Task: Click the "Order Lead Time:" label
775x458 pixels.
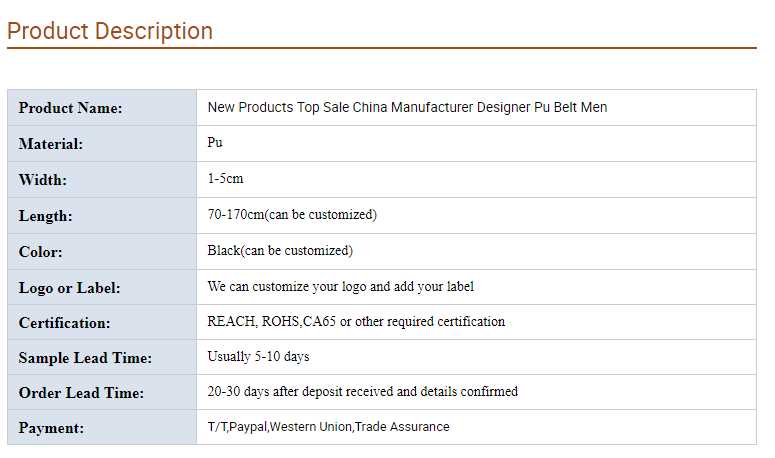Action: coord(81,393)
